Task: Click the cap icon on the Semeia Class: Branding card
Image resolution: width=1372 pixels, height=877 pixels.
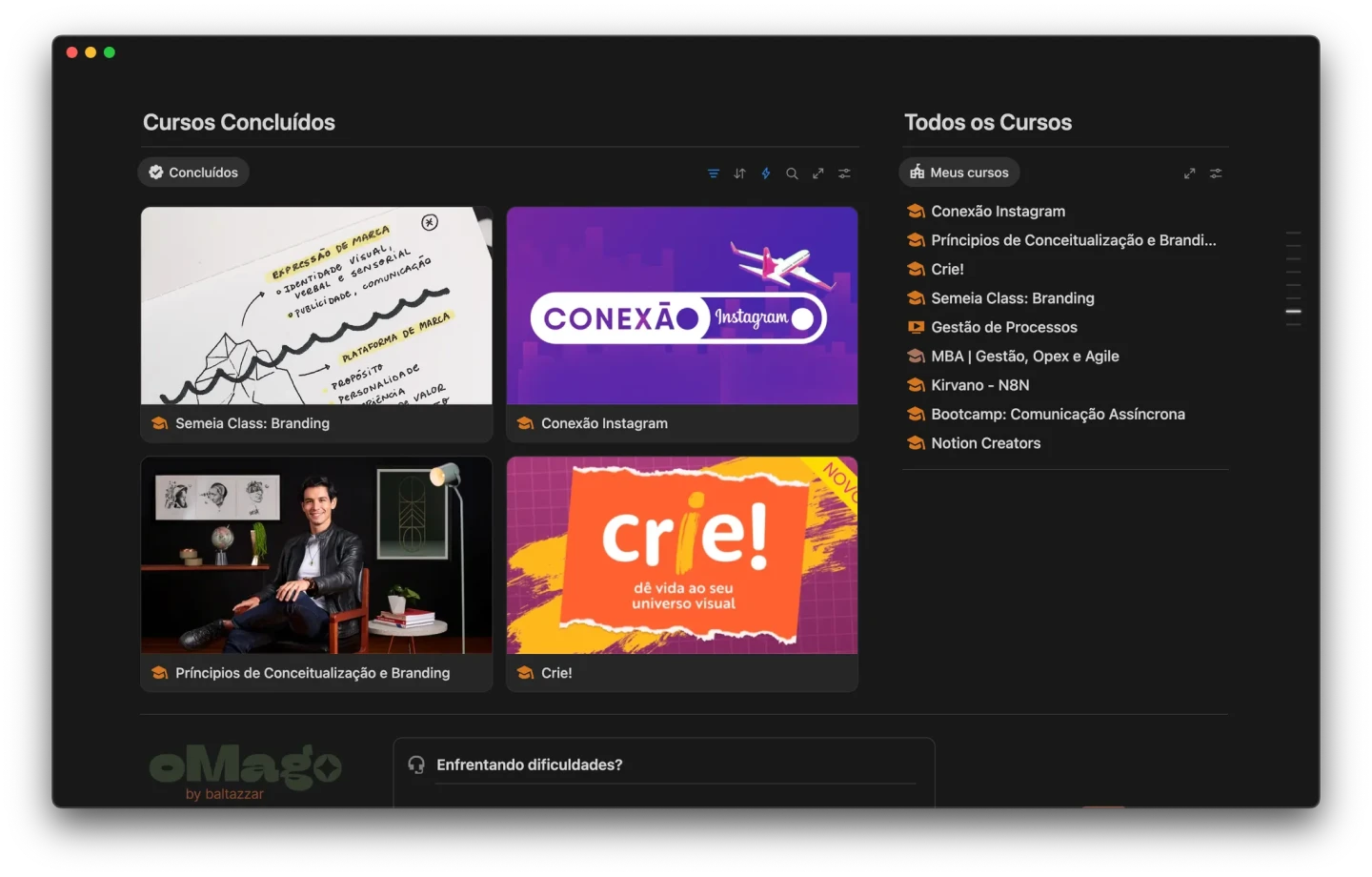Action: click(x=159, y=423)
